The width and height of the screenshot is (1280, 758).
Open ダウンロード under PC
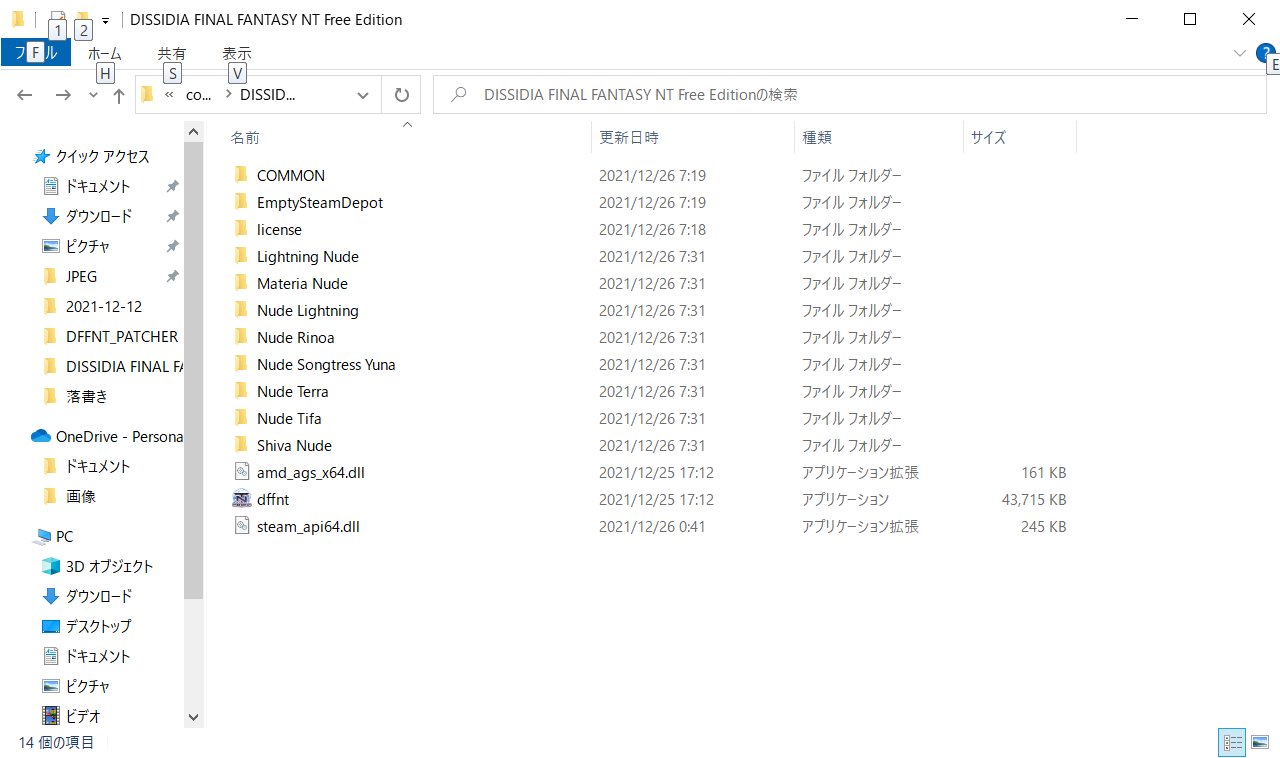[x=99, y=596]
